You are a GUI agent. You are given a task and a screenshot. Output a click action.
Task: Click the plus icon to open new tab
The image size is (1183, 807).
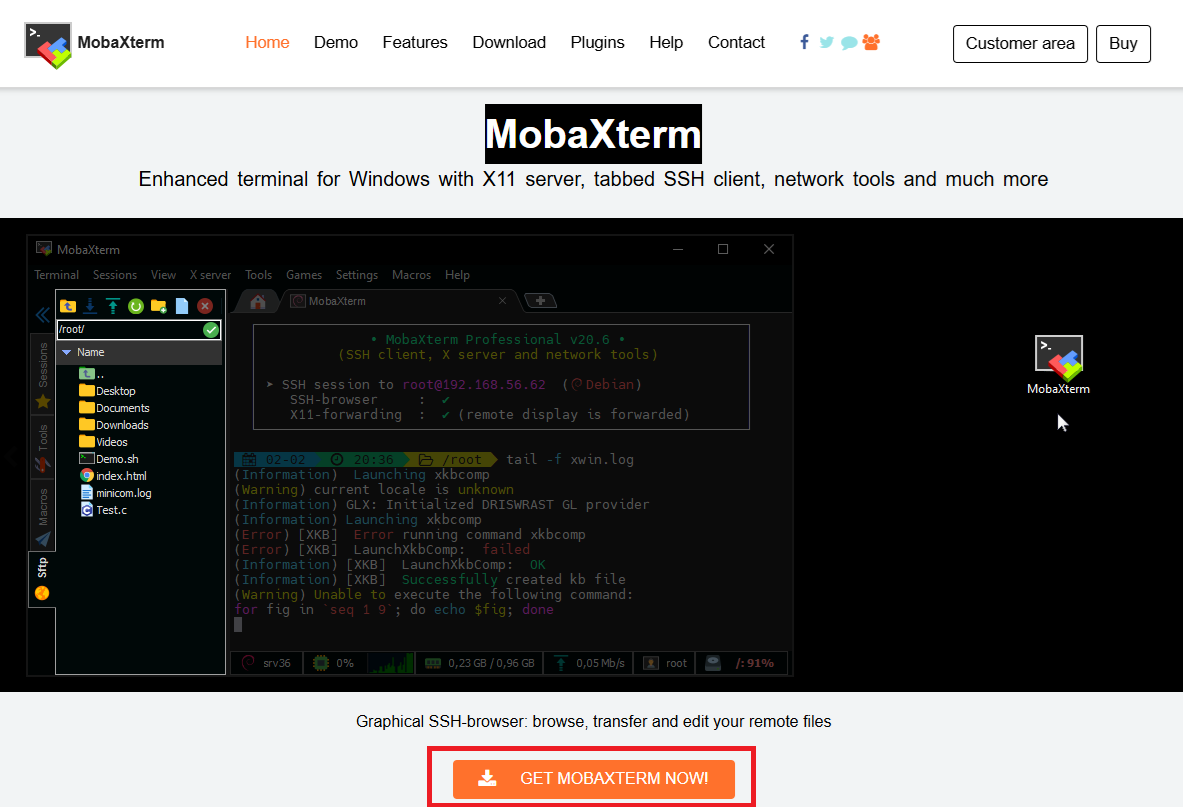(540, 301)
